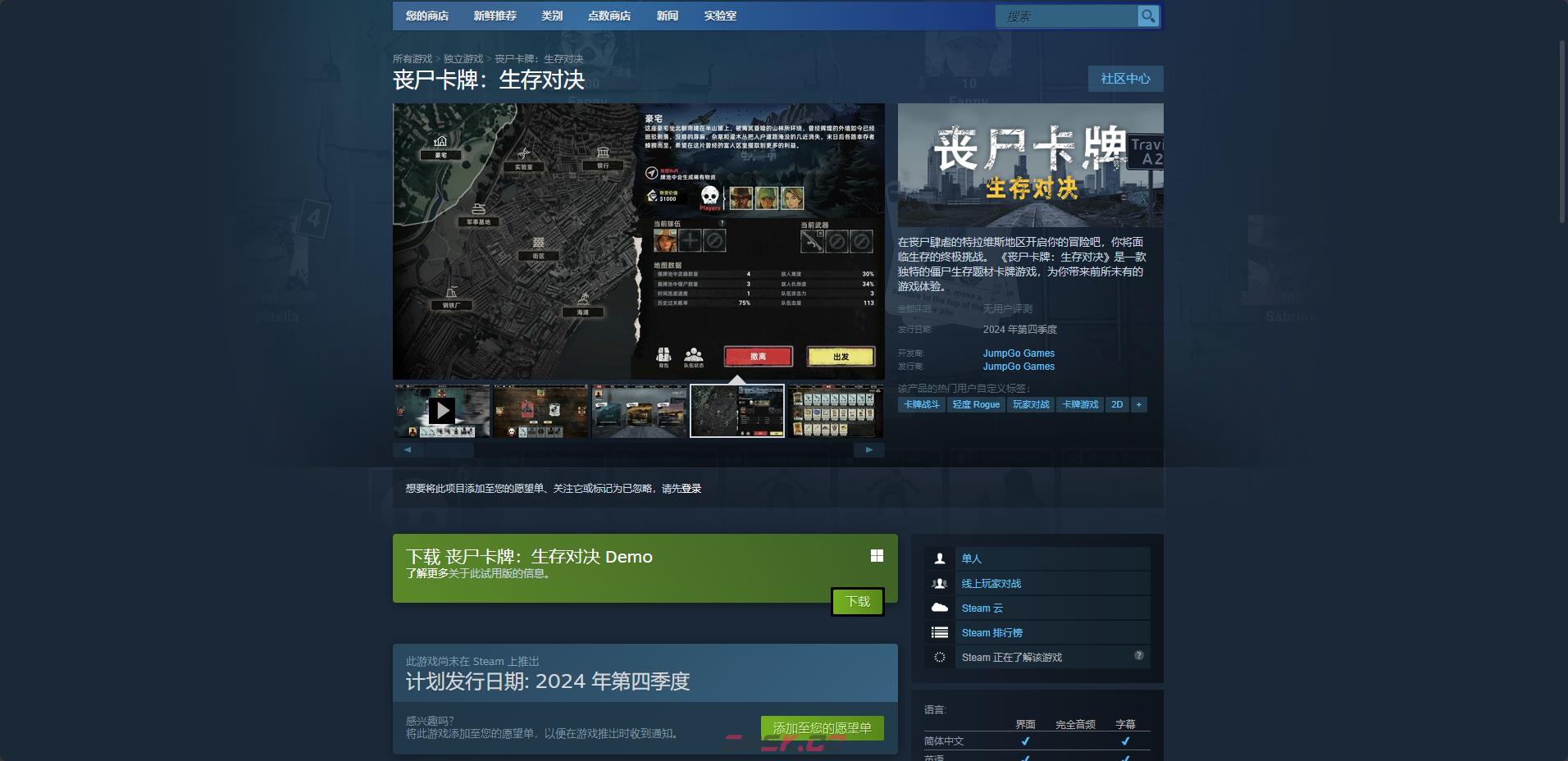This screenshot has width=1568, height=761.
Task: Open the 新鲜推荐 menu
Action: point(495,16)
